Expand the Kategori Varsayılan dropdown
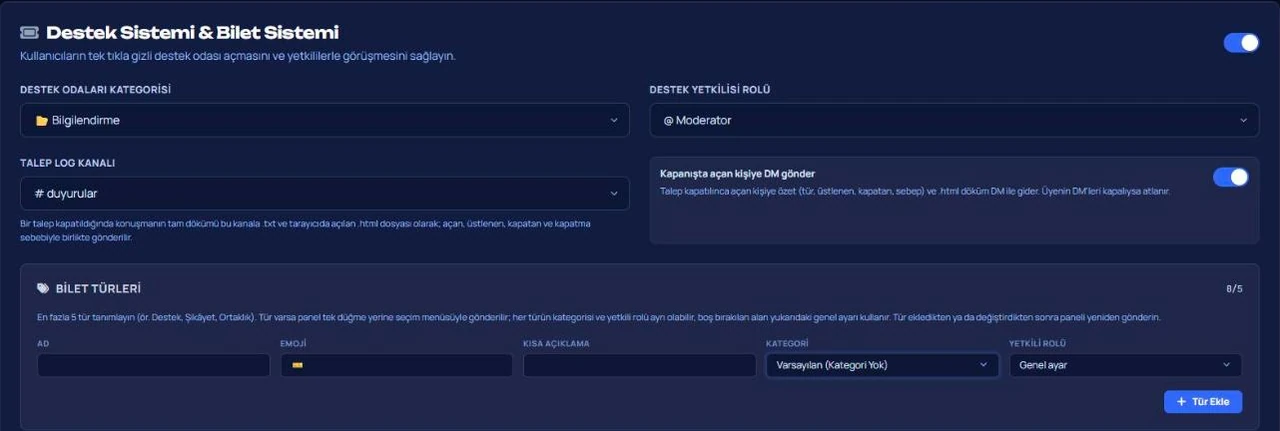This screenshot has width=1280, height=431. click(x=882, y=365)
